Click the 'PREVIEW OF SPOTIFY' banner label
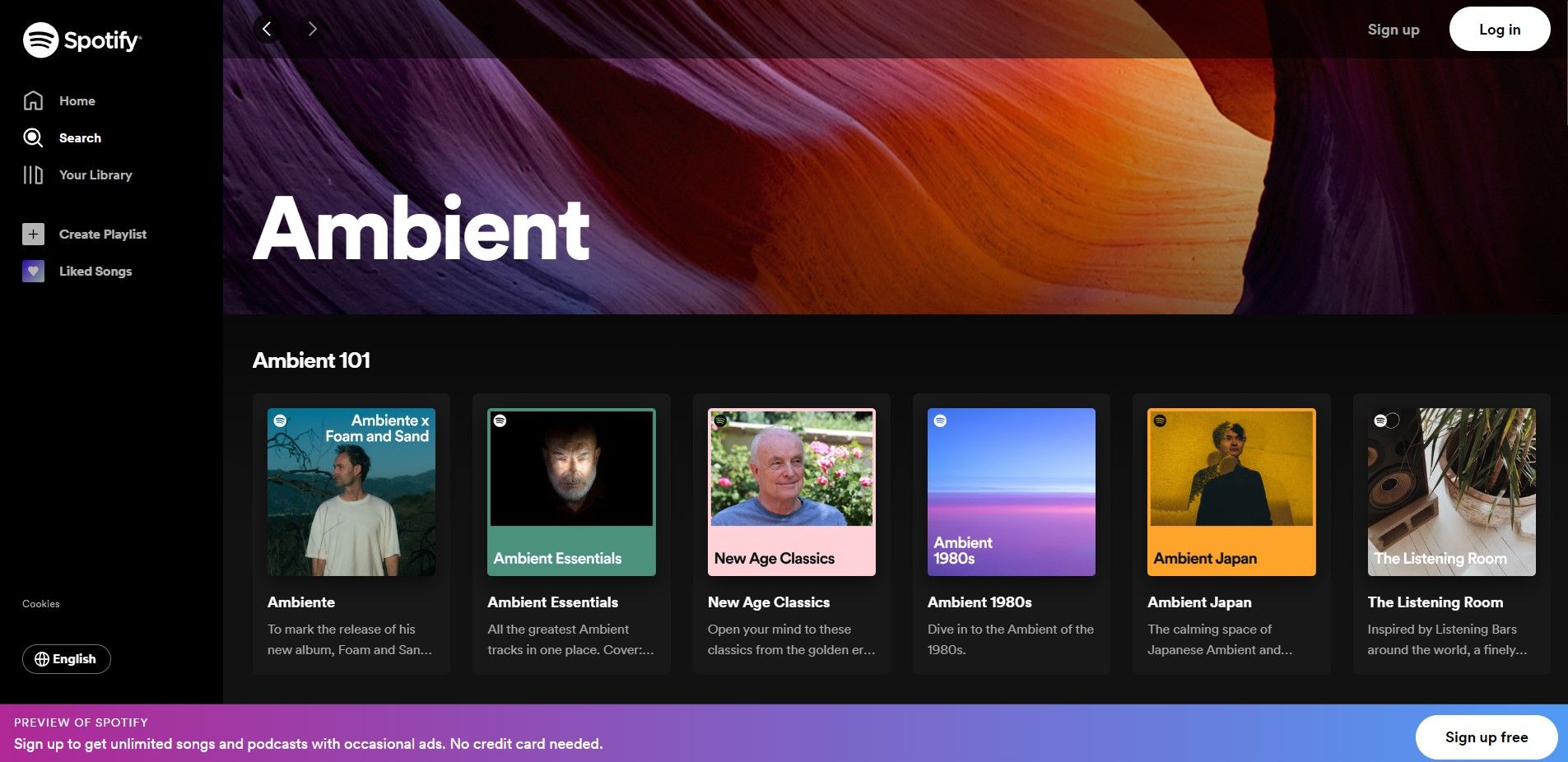 (81, 723)
